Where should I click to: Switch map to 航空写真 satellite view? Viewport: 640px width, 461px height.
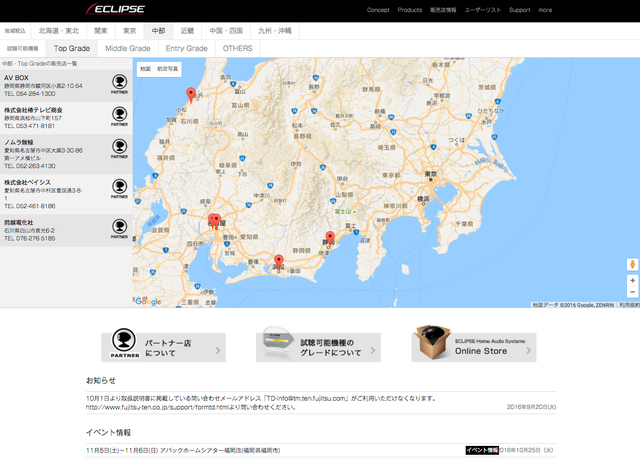(x=168, y=69)
